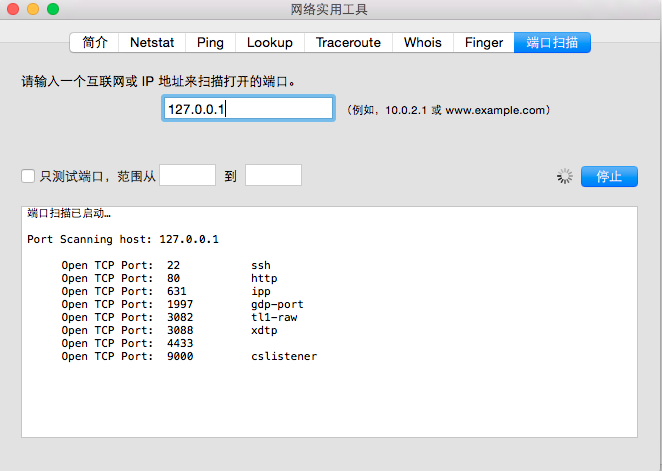Viewport: 662px width, 471px height.
Task: Select the Open TCP Port 4433 row
Action: pos(127,344)
